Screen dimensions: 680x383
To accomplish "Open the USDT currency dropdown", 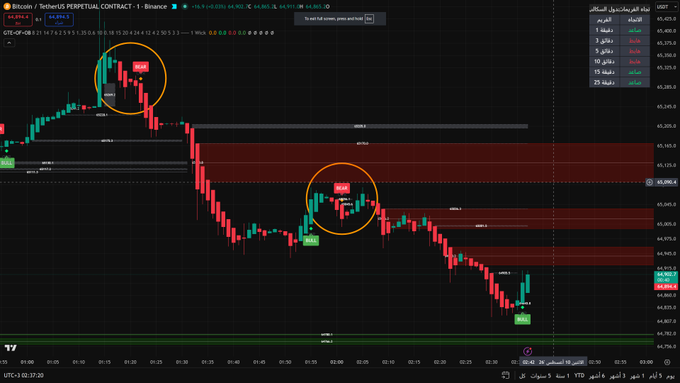I will coord(666,7).
